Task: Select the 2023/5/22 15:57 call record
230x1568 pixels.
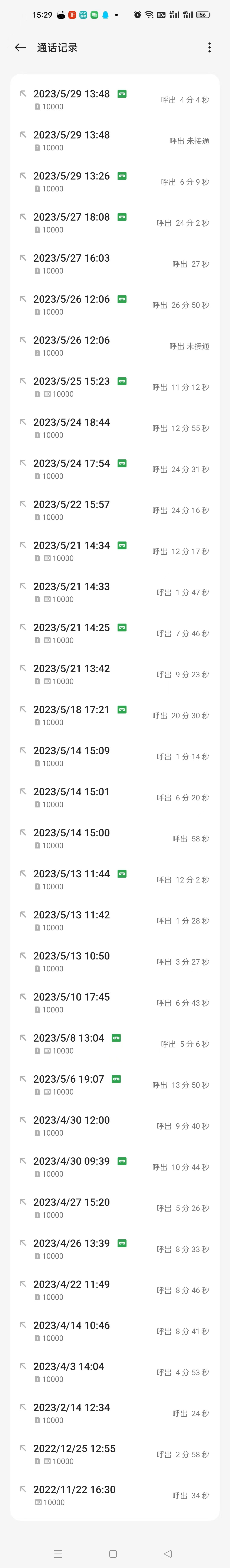Action: tap(115, 510)
